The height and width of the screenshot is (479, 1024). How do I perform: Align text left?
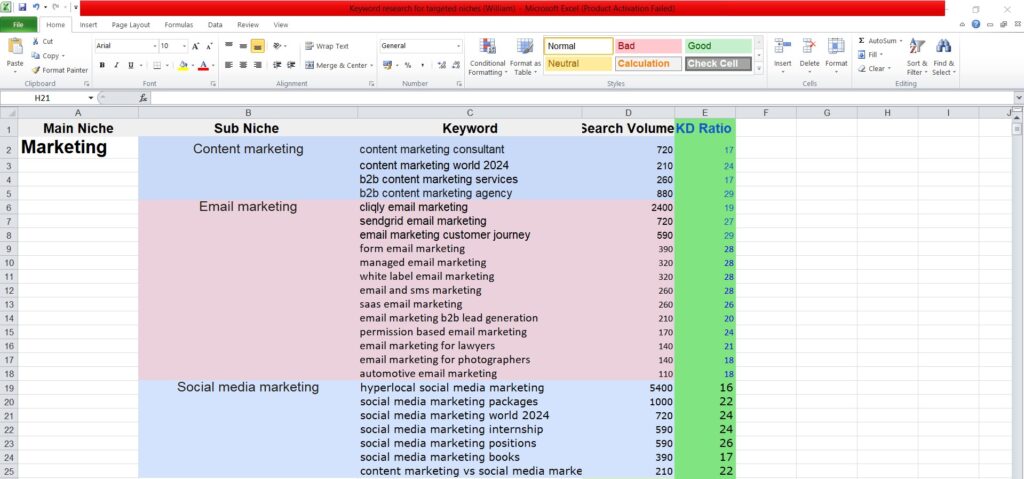[x=229, y=65]
